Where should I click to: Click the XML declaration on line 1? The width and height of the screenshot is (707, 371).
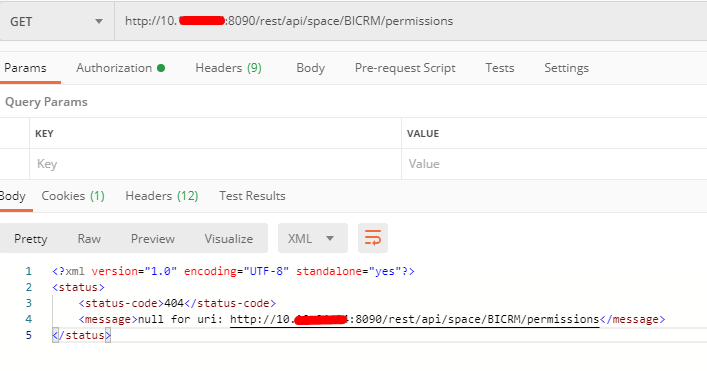coord(233,271)
